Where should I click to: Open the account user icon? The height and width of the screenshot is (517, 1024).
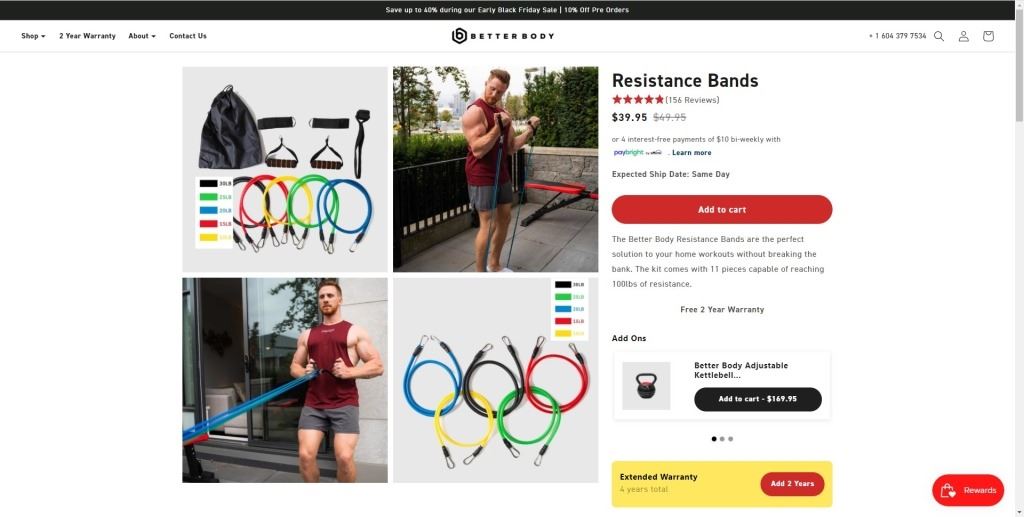pos(963,37)
